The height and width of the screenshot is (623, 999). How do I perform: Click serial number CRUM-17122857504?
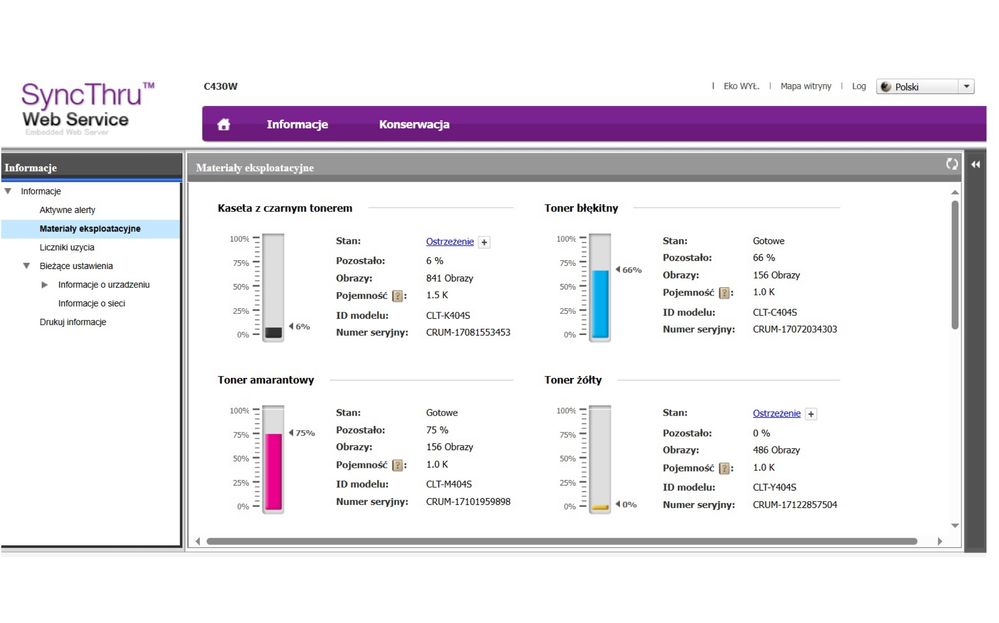click(x=794, y=505)
